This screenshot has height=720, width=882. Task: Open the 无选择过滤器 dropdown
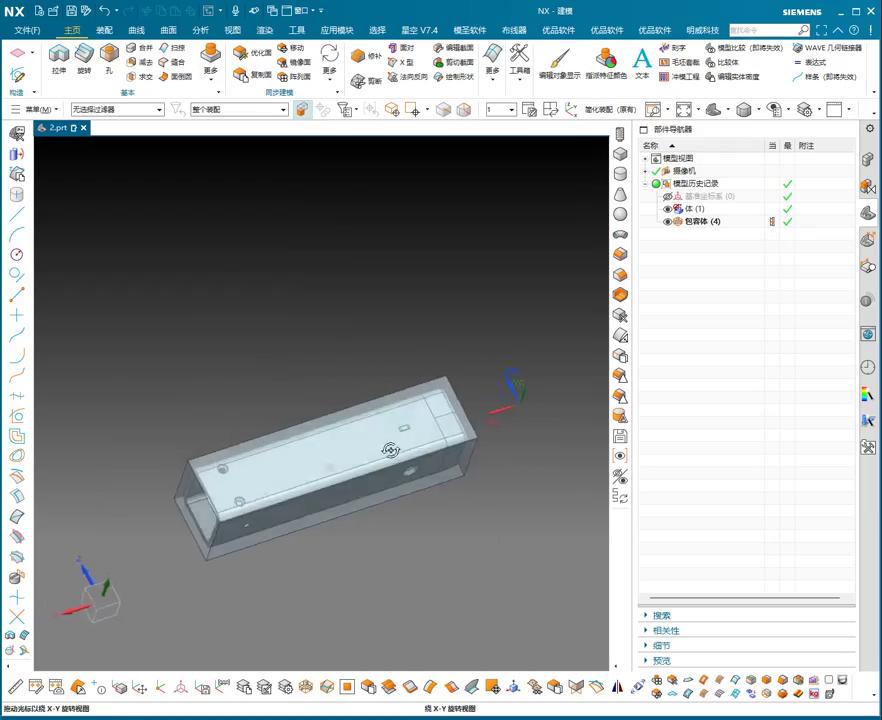(x=117, y=110)
